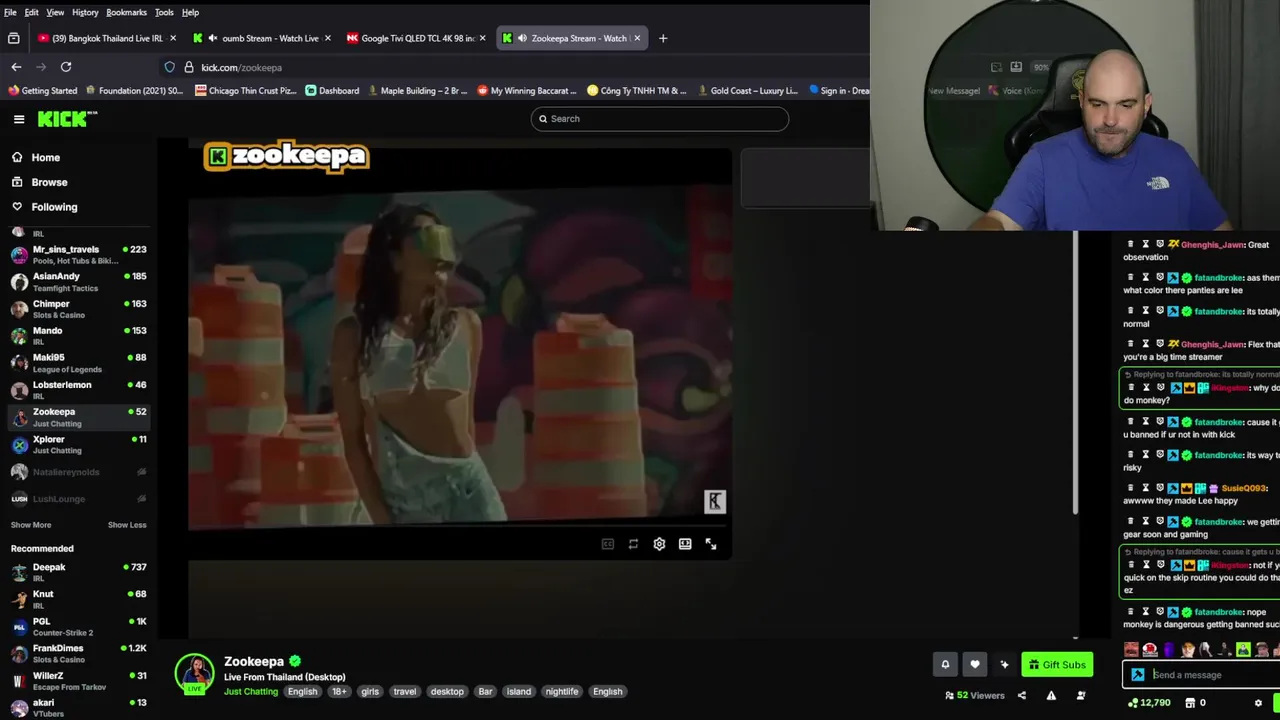Click the Kick search box
Image resolution: width=1280 pixels, height=720 pixels.
pos(660,119)
